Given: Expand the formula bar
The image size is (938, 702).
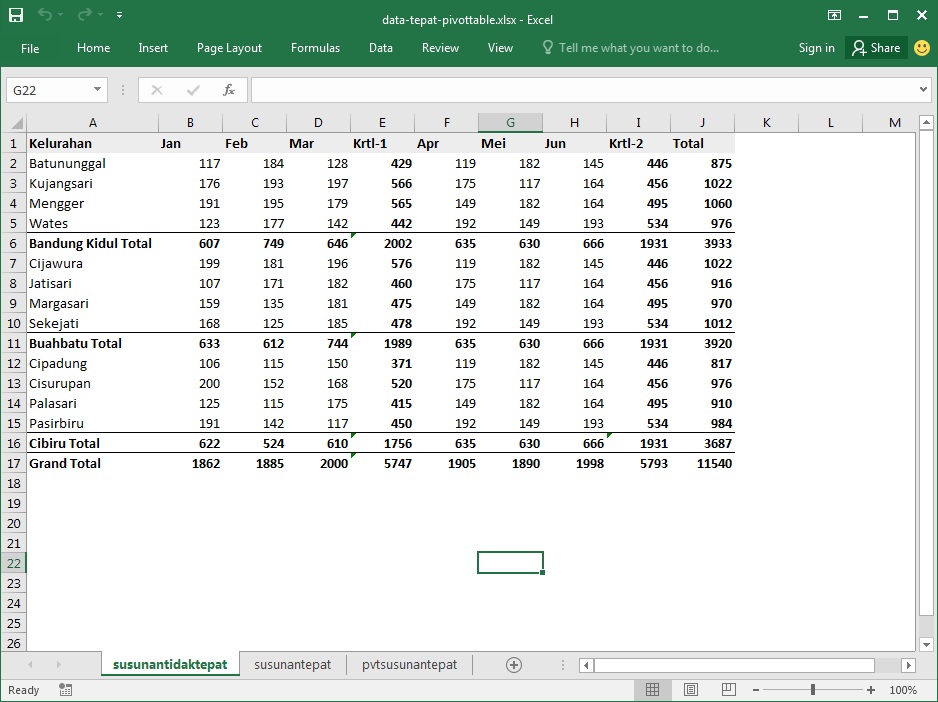Looking at the screenshot, I should click(921, 89).
